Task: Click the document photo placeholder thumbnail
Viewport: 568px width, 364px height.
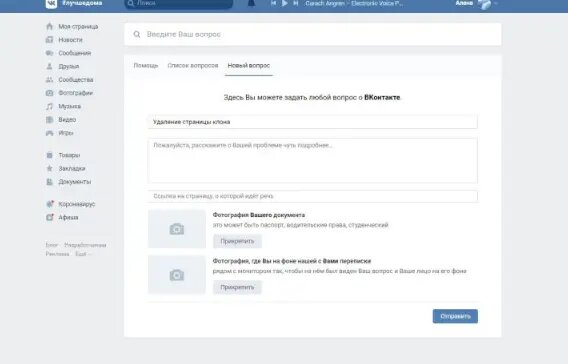Action: 177,229
